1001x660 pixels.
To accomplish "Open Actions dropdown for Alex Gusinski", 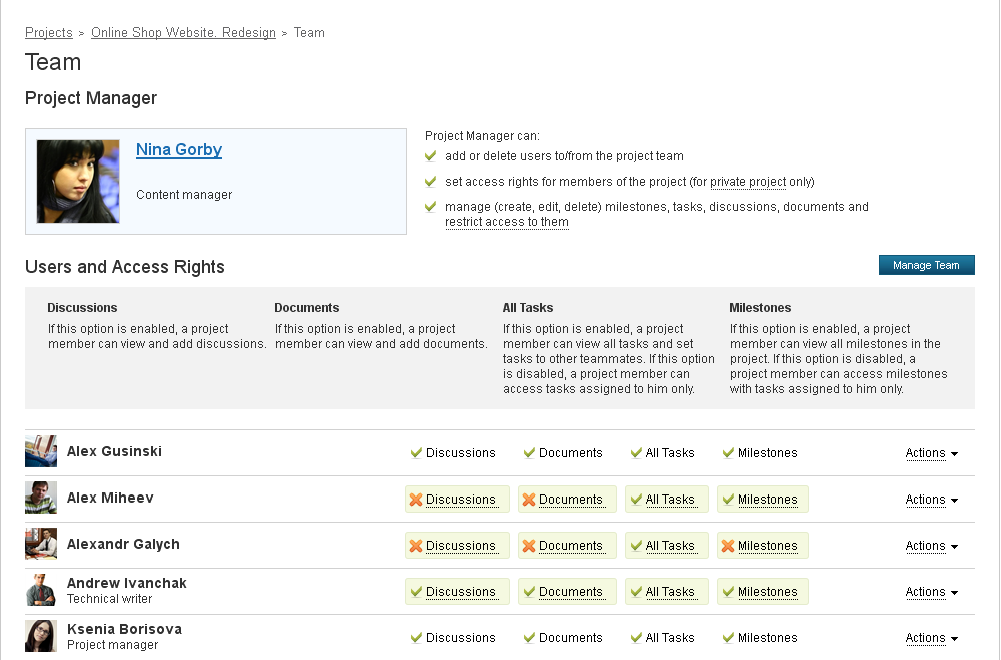I will (931, 453).
